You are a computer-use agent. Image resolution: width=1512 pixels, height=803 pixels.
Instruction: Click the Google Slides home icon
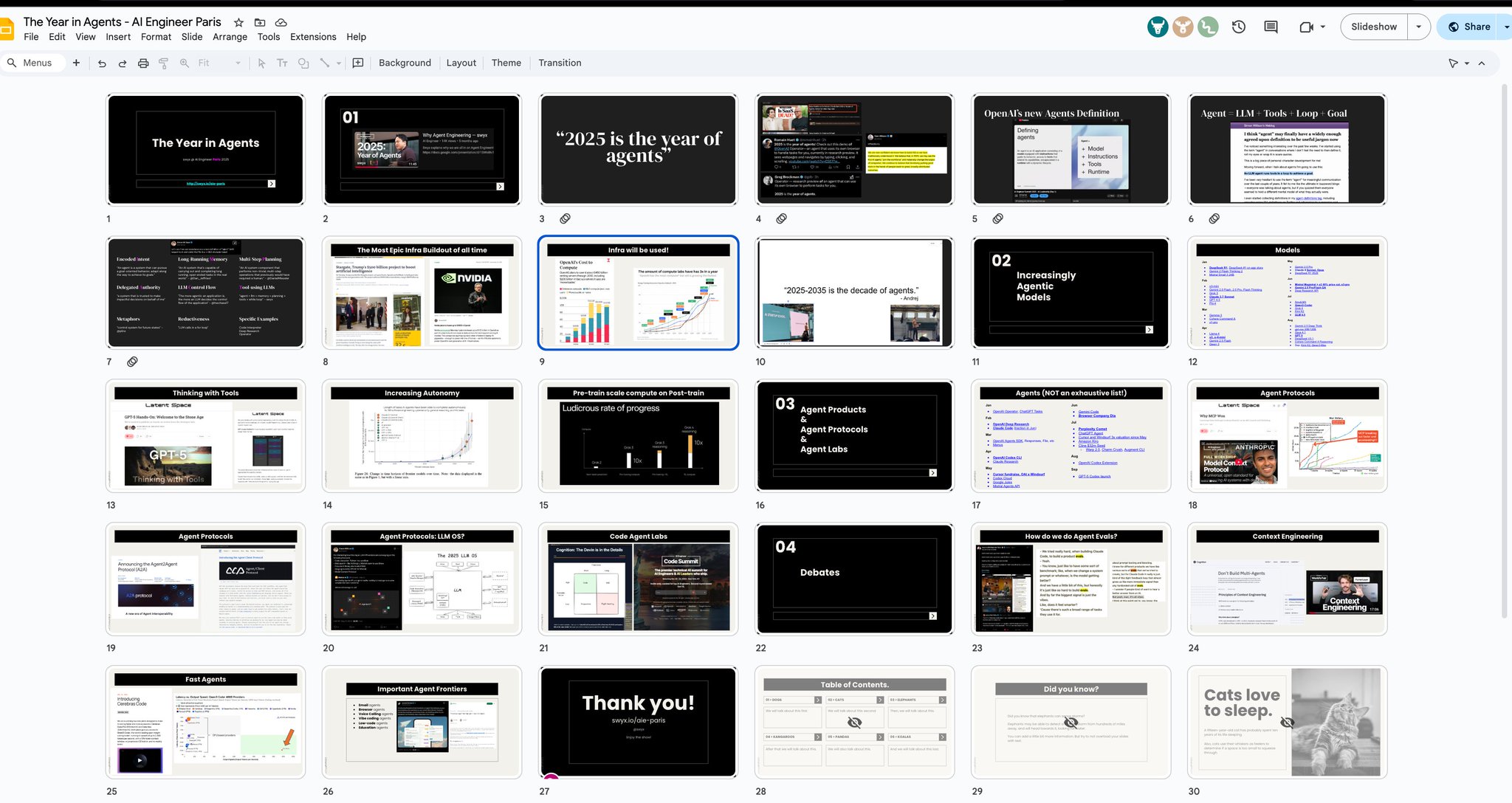[x=6, y=29]
